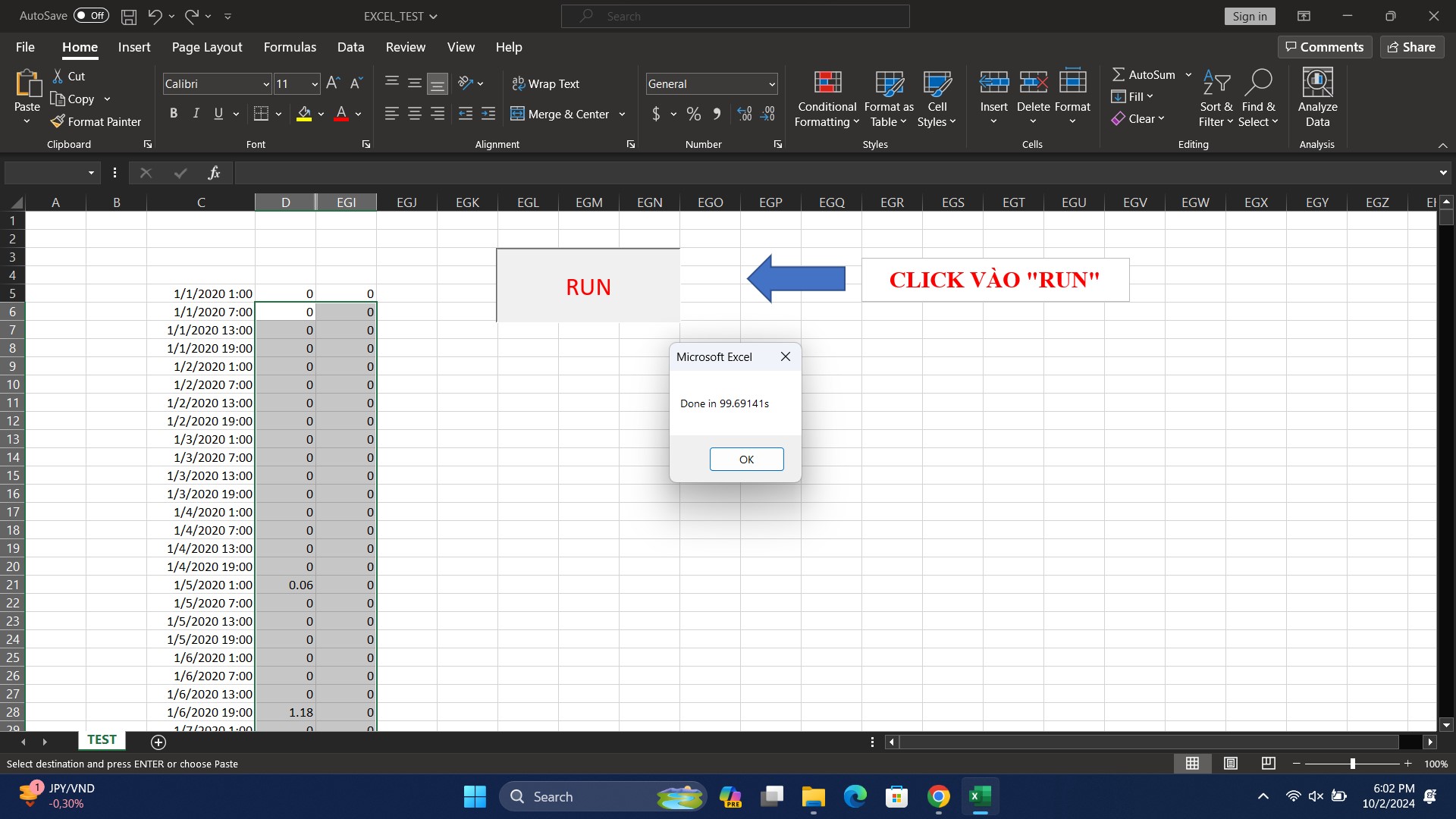Switch to the Page Layout tab

(x=207, y=47)
